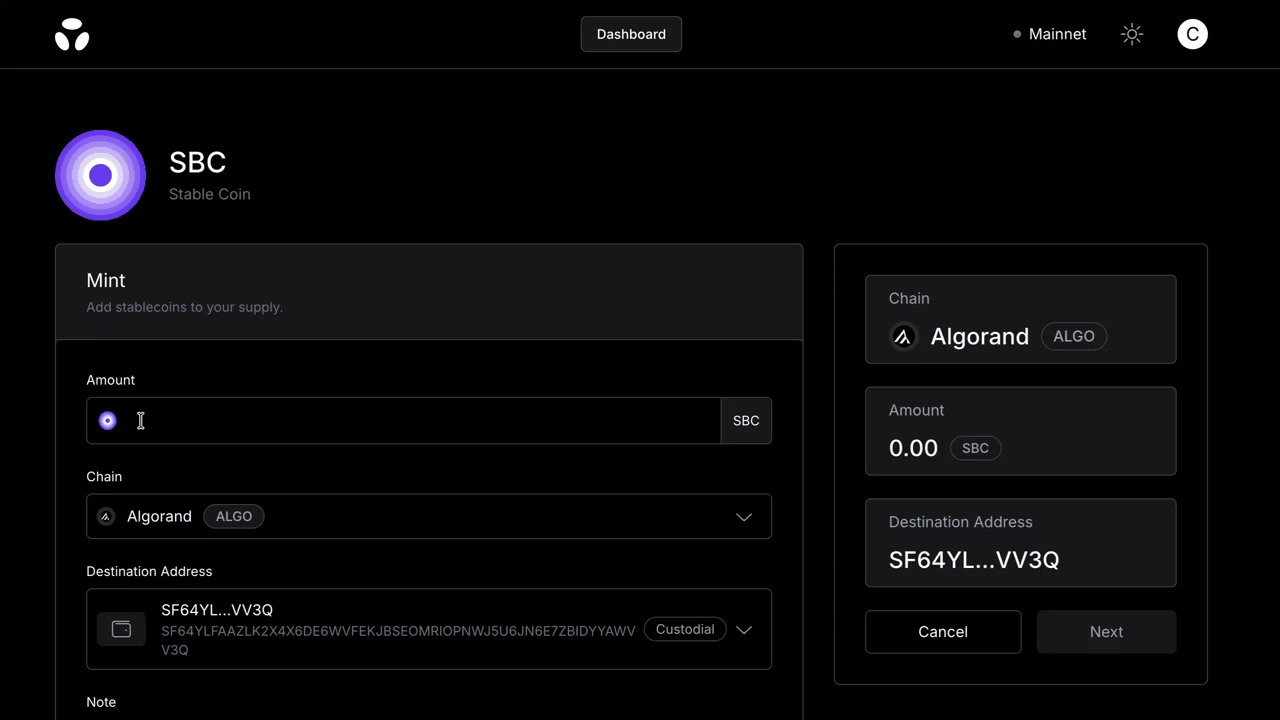Select the Custodial badge on destination address
Viewport: 1280px width, 720px height.
pyautogui.click(x=684, y=629)
